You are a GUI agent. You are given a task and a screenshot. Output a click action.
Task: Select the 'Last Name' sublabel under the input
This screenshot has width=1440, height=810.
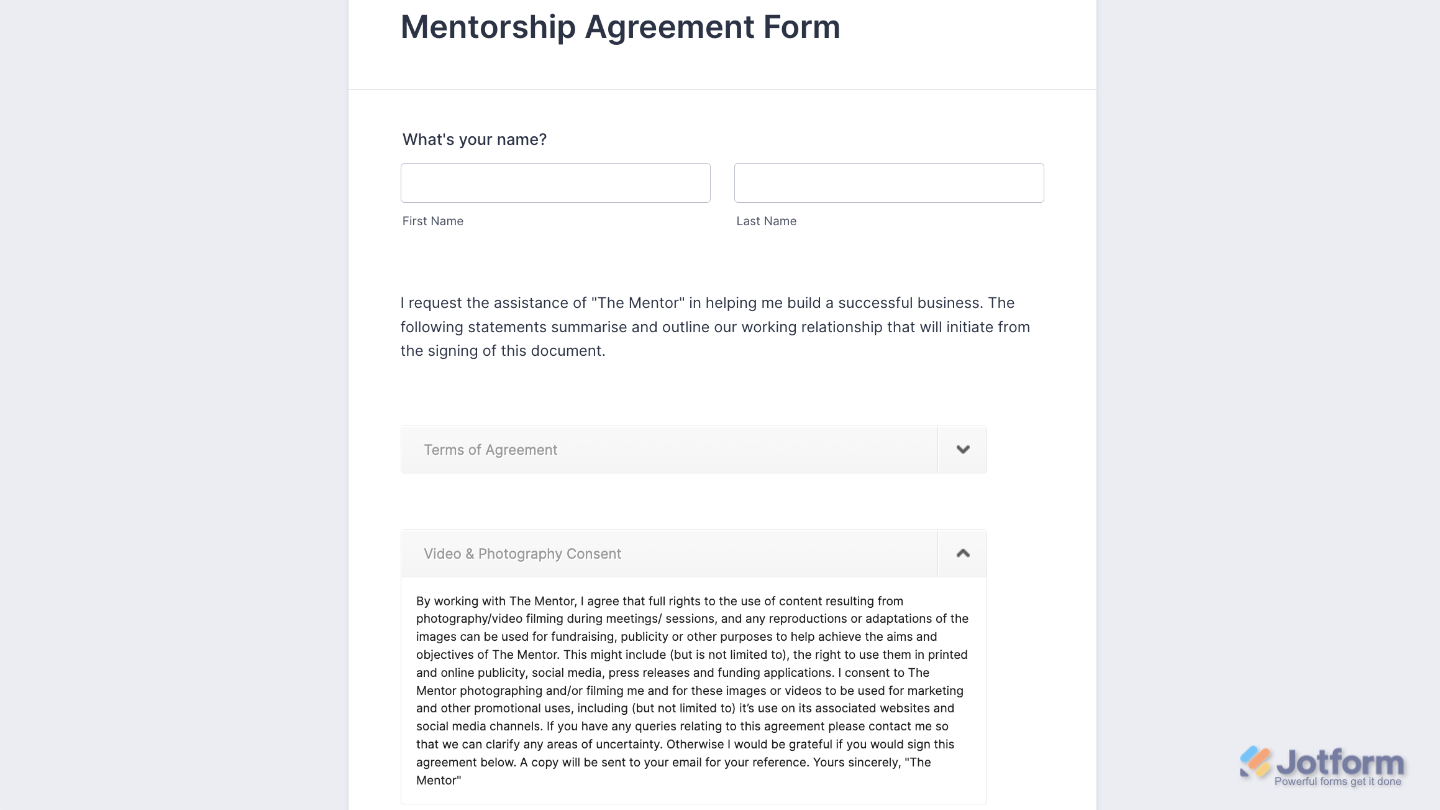(766, 221)
